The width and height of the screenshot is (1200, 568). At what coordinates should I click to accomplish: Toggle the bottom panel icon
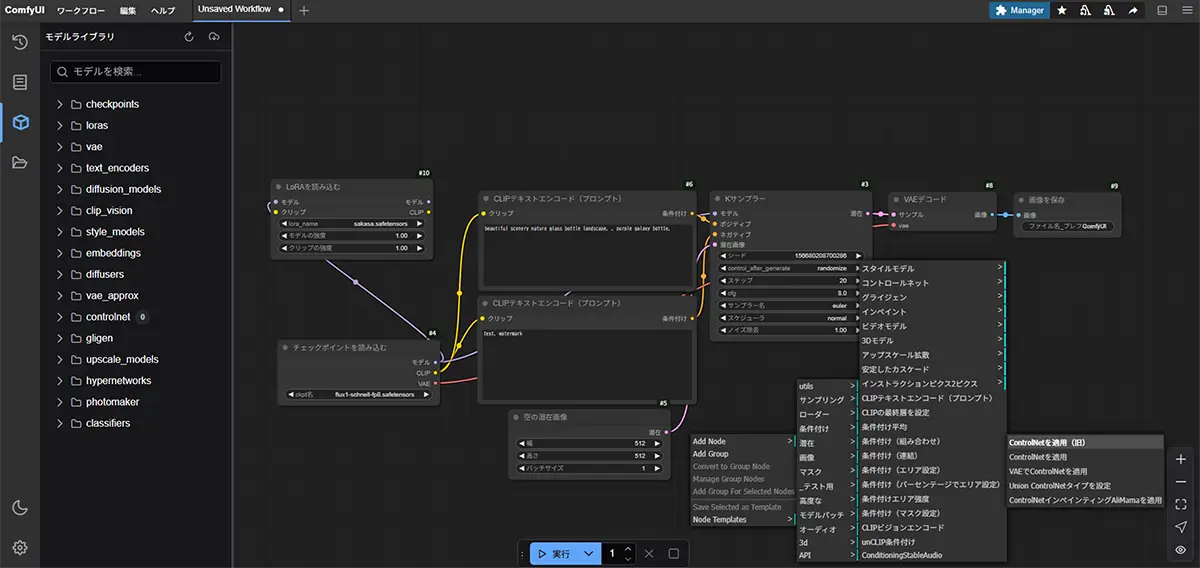pos(1162,10)
